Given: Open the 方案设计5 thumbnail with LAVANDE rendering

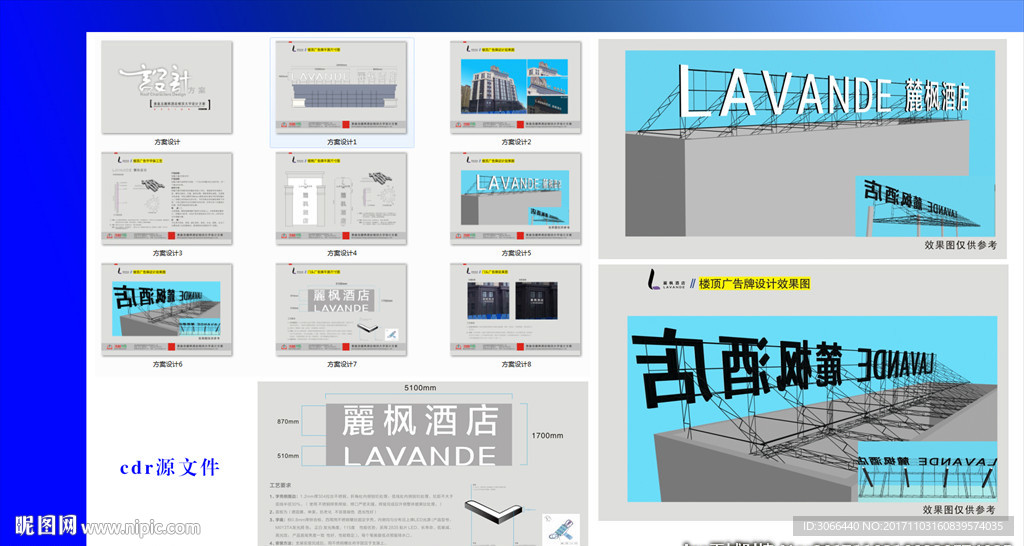Looking at the screenshot, I should click(516, 199).
